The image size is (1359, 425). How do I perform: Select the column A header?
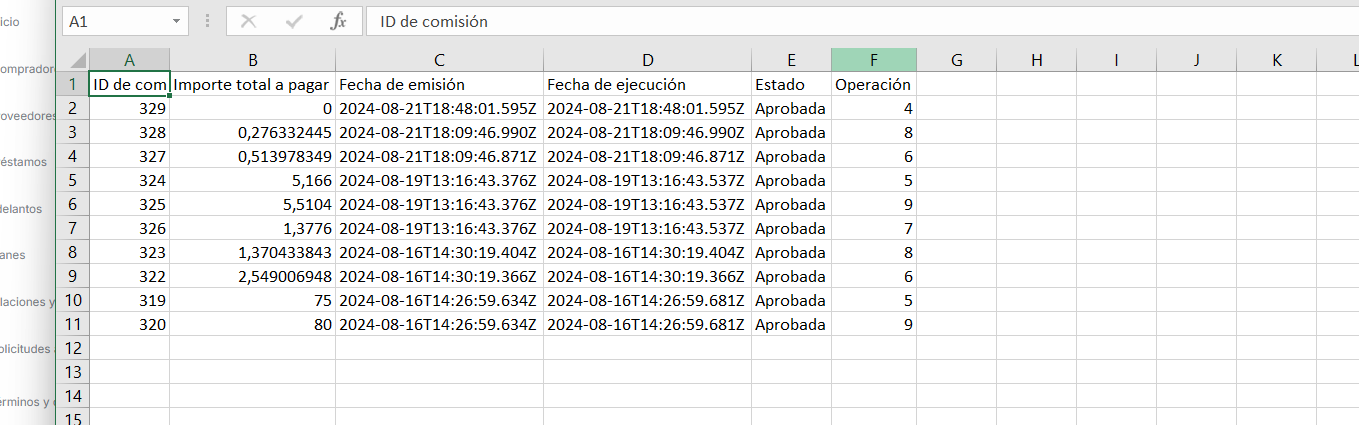click(x=129, y=60)
